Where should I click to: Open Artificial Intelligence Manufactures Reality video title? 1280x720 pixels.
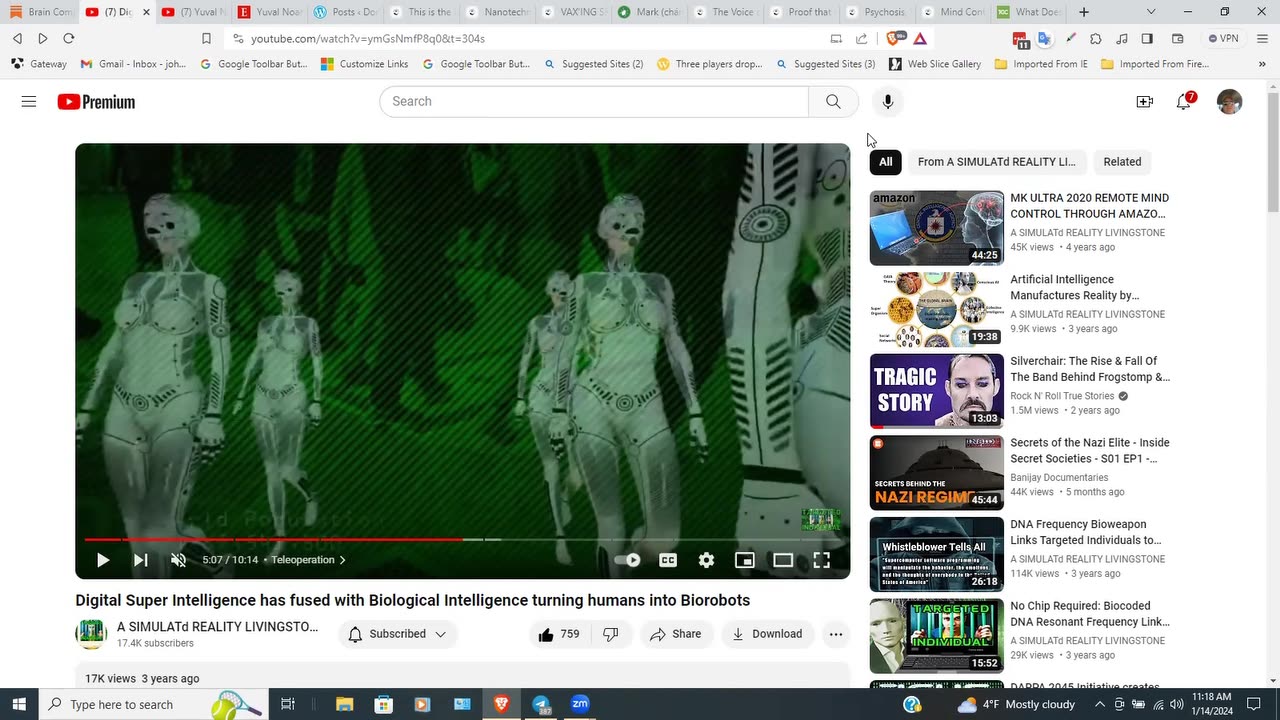pyautogui.click(x=1075, y=287)
